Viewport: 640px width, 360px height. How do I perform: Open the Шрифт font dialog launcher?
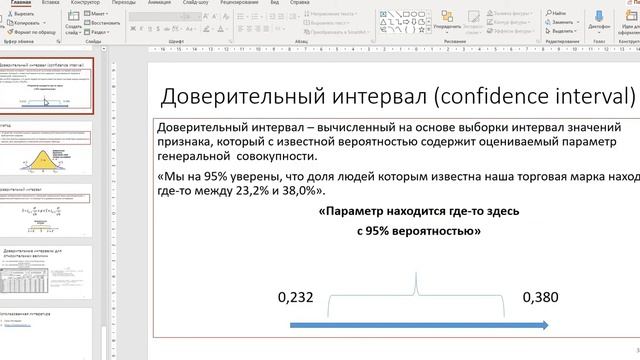[231, 42]
